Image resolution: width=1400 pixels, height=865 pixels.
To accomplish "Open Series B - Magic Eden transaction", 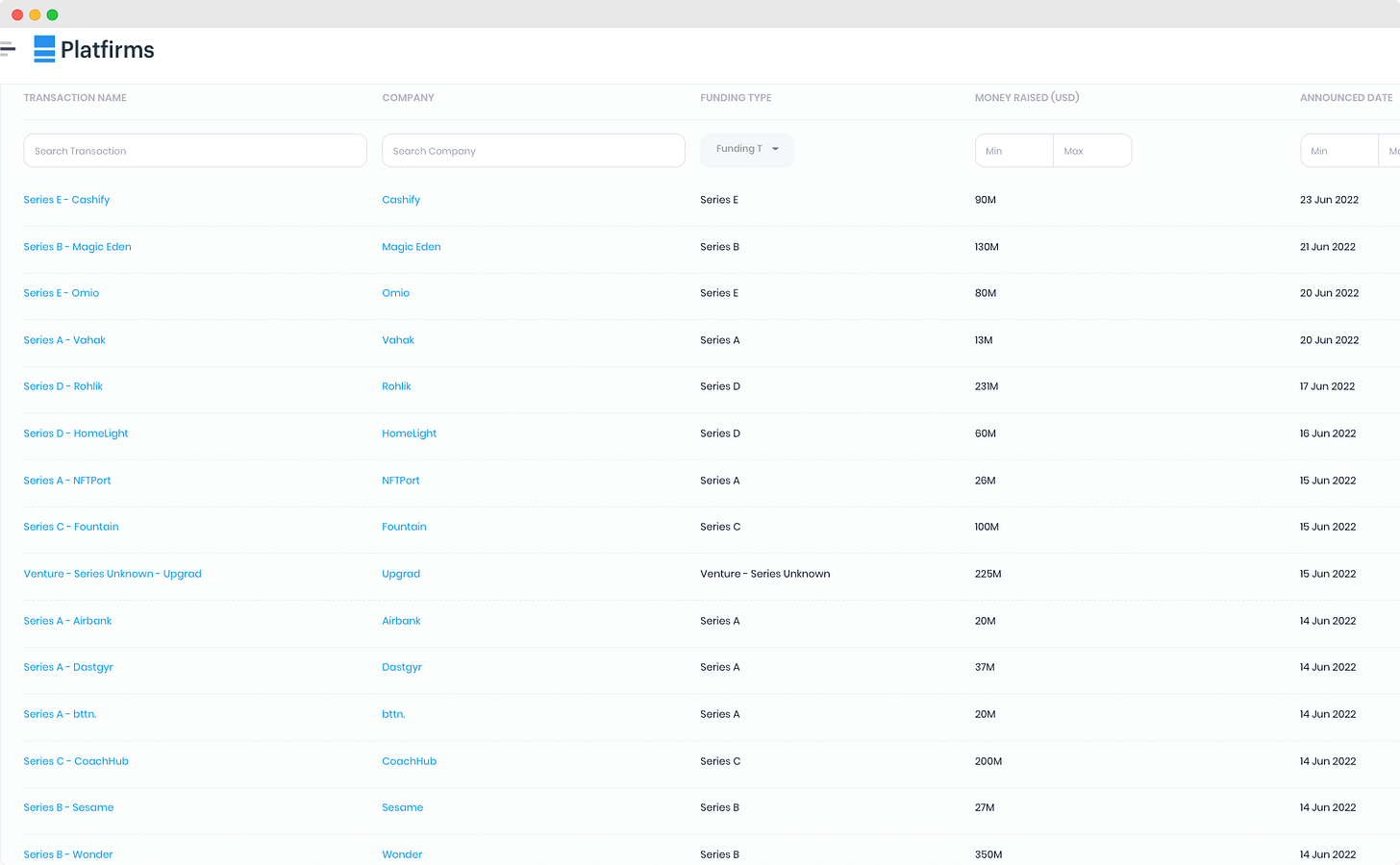I will coord(77,247).
